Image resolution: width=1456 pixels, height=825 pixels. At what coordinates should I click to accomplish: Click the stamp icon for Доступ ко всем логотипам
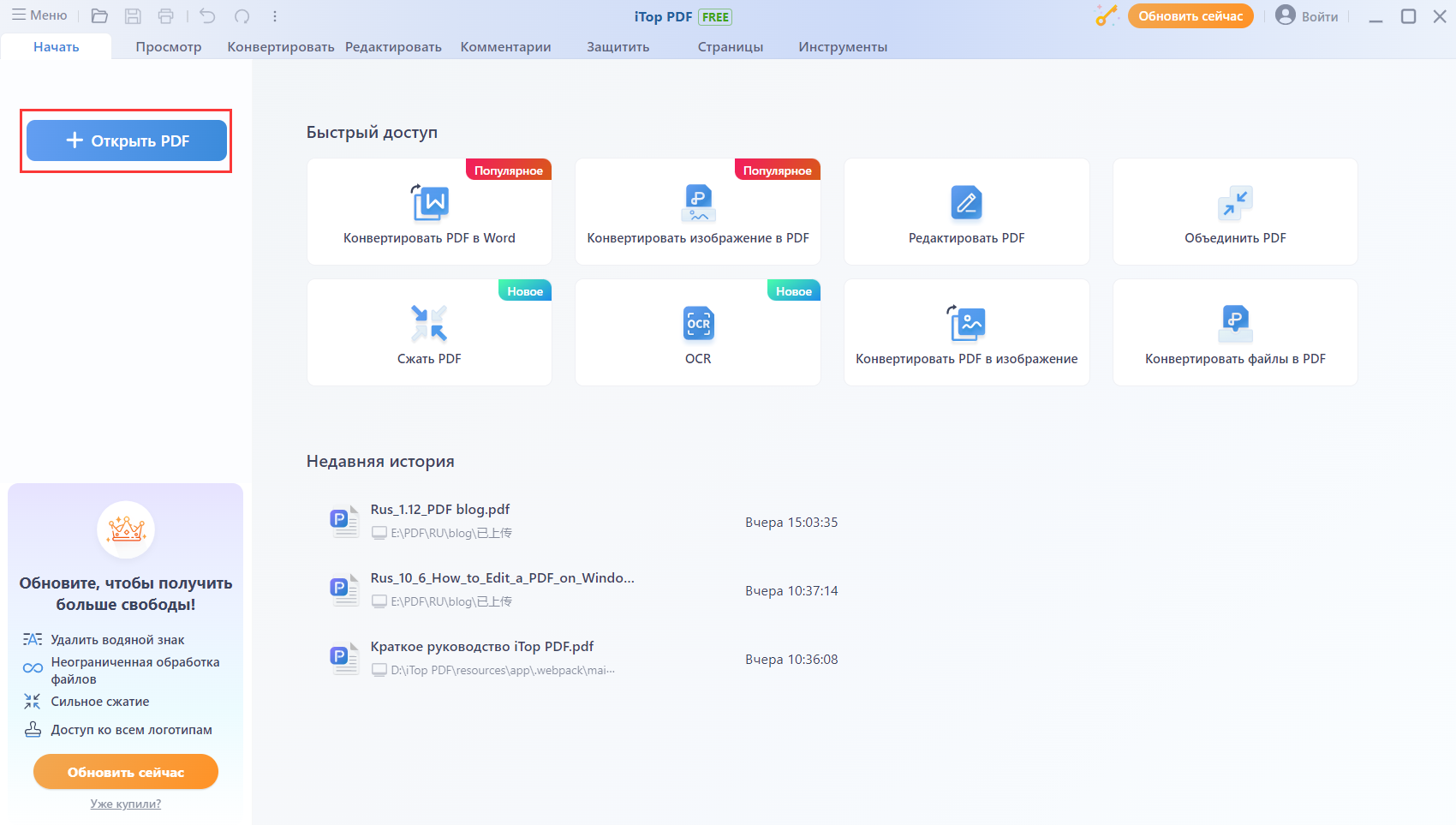point(33,730)
